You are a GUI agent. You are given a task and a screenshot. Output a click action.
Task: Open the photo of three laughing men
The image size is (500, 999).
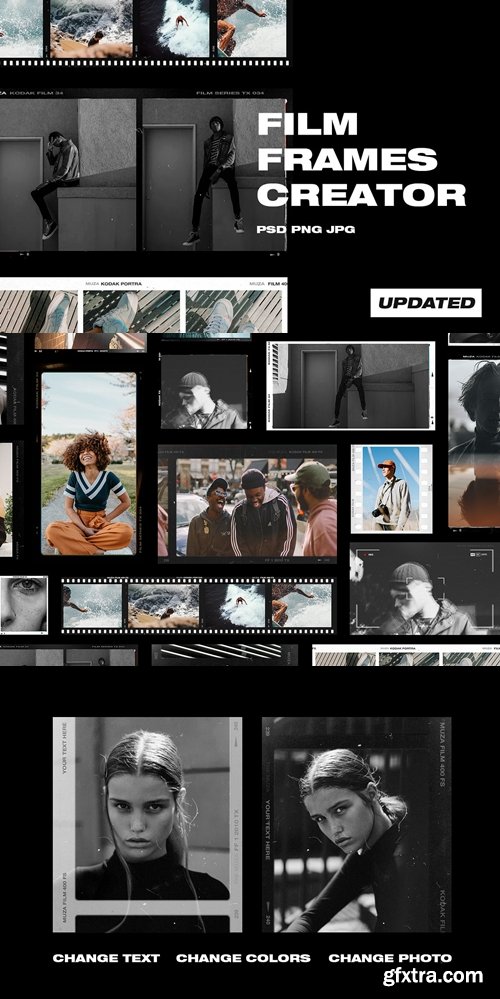pos(248,504)
